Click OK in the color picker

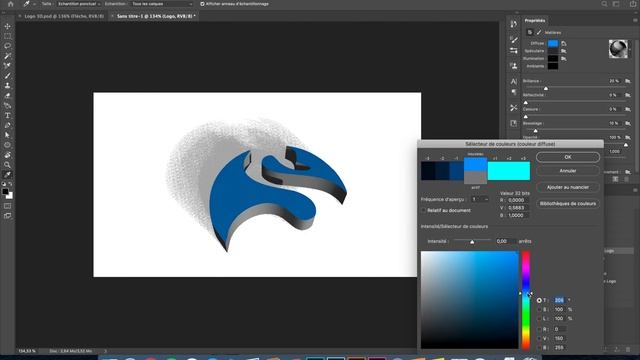click(x=568, y=157)
